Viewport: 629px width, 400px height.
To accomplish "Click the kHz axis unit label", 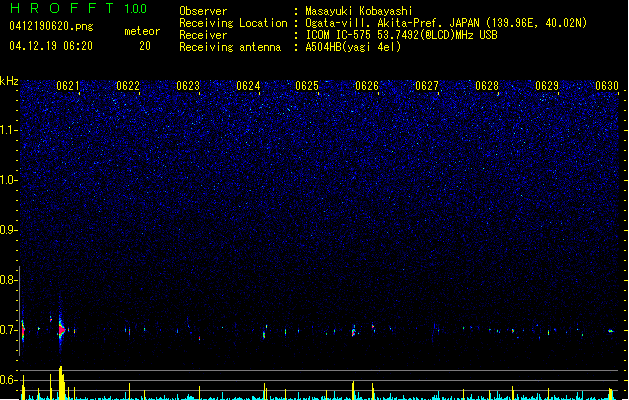I will pyautogui.click(x=9, y=81).
